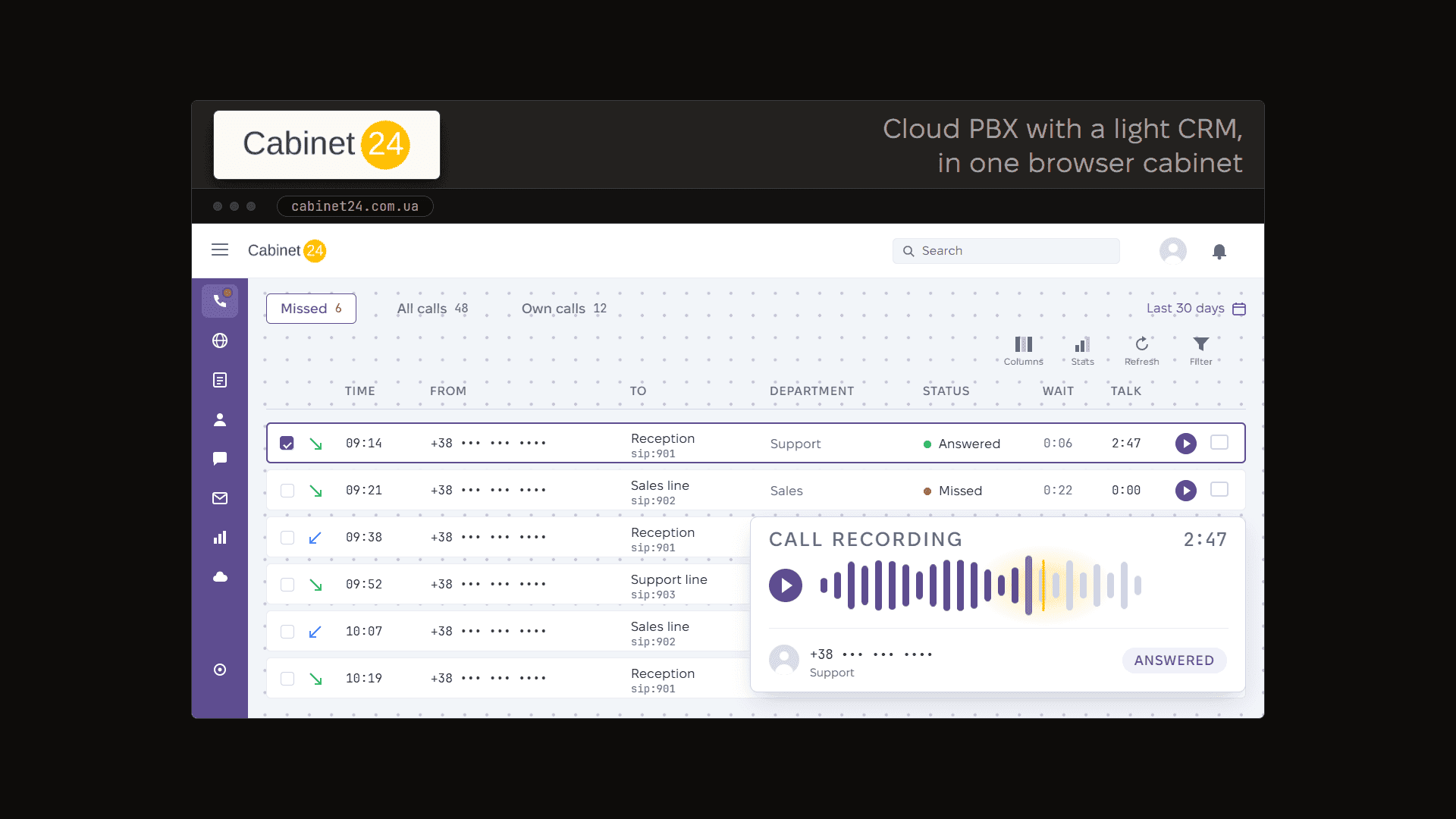
Task: Tick the right-side box on the Missed row
Action: click(1219, 489)
